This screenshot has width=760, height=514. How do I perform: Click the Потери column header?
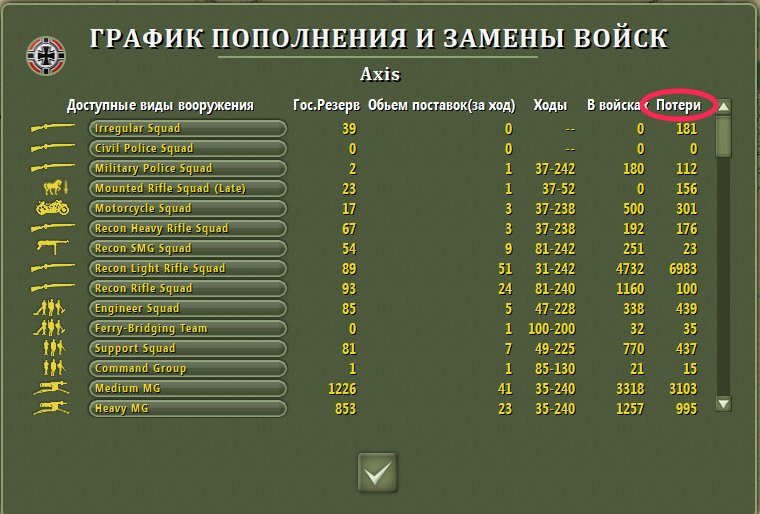(678, 105)
